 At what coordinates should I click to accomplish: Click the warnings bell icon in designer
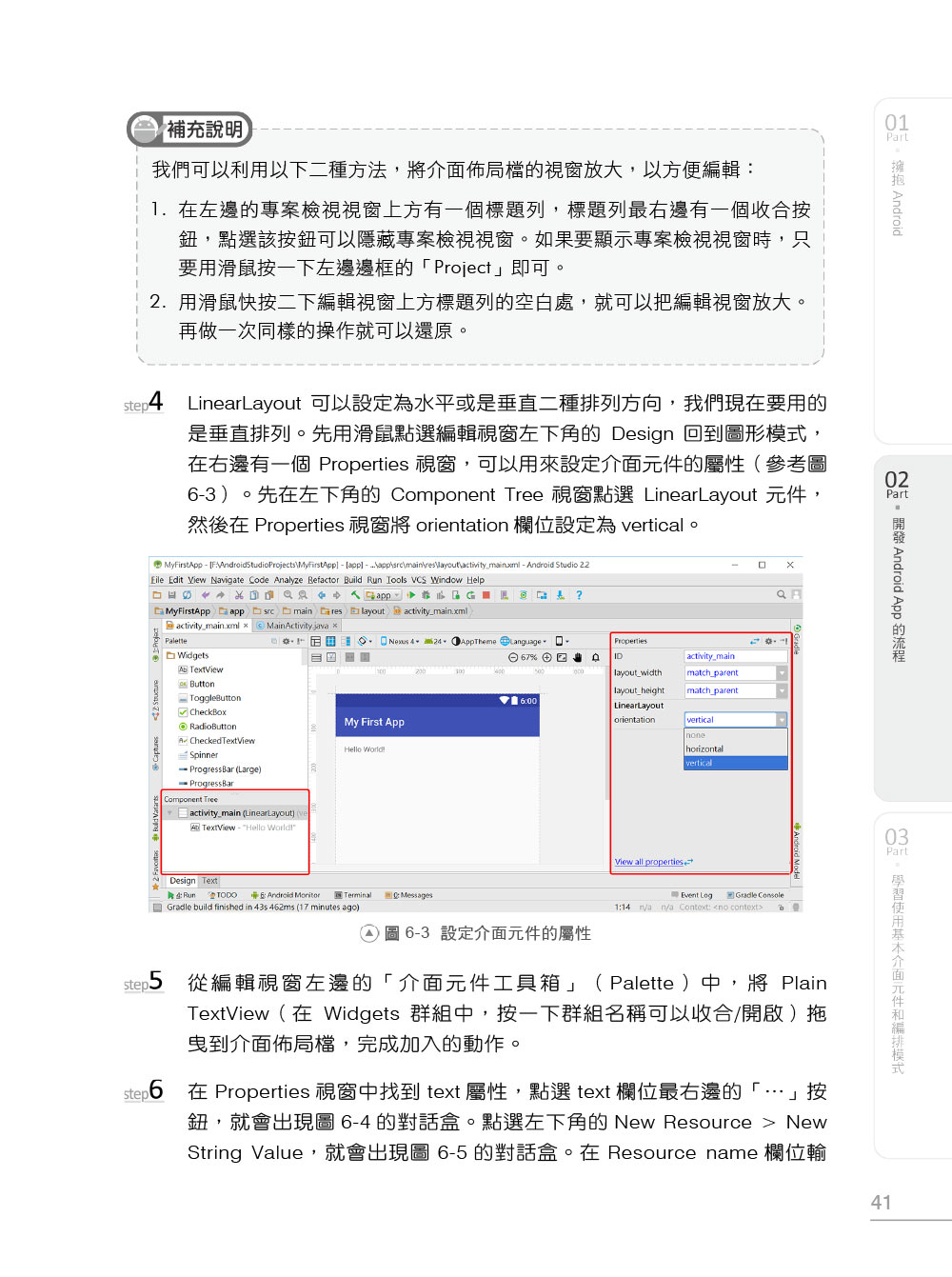596,658
